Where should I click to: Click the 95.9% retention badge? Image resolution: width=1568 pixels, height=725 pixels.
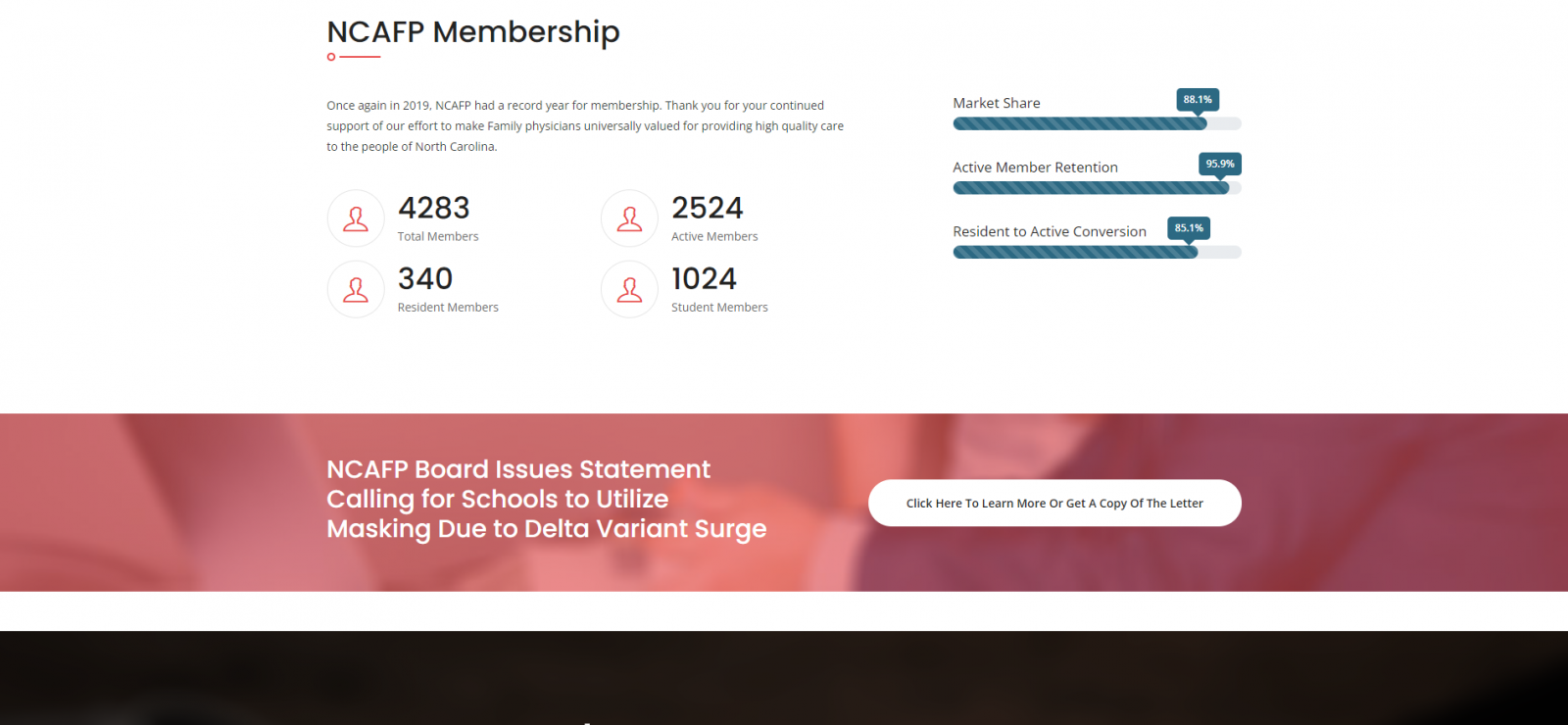click(x=1220, y=164)
